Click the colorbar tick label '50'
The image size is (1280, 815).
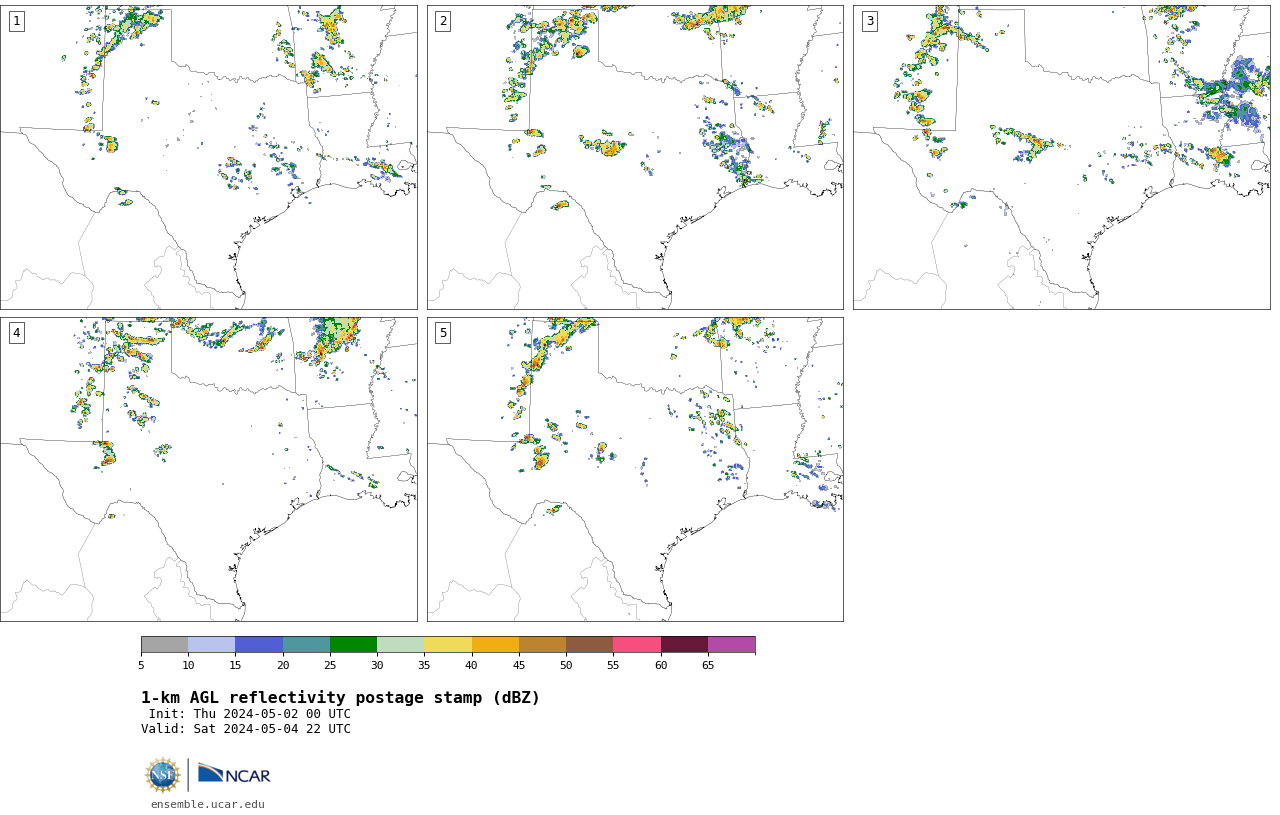pyautogui.click(x=566, y=665)
